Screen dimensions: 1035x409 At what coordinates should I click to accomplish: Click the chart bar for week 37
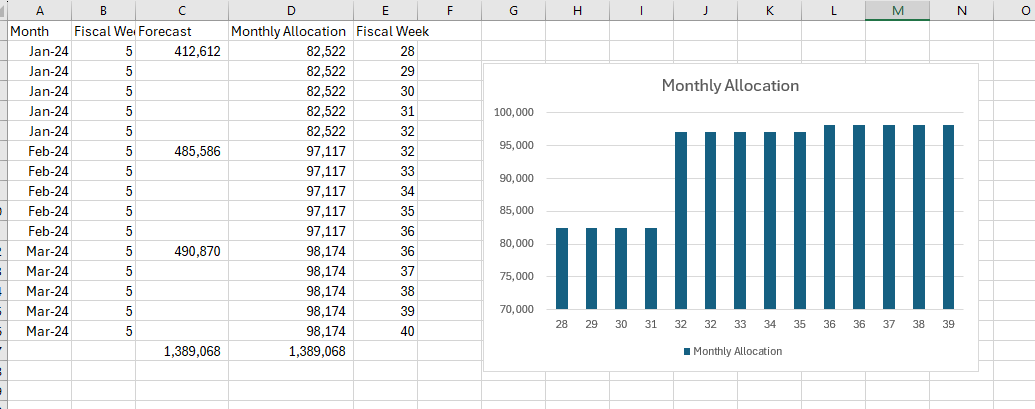click(888, 217)
